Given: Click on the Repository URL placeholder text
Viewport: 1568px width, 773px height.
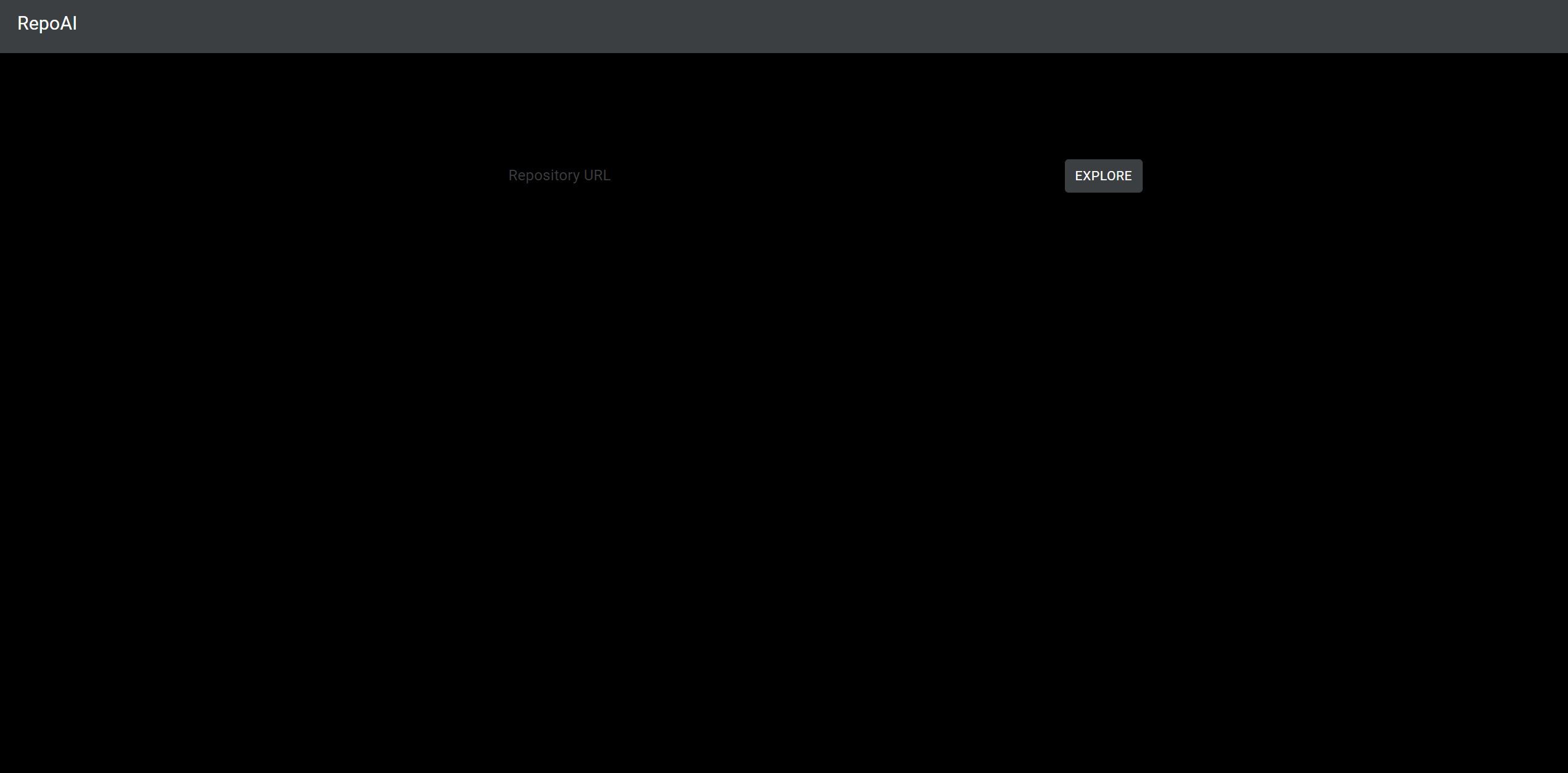Looking at the screenshot, I should pyautogui.click(x=559, y=175).
